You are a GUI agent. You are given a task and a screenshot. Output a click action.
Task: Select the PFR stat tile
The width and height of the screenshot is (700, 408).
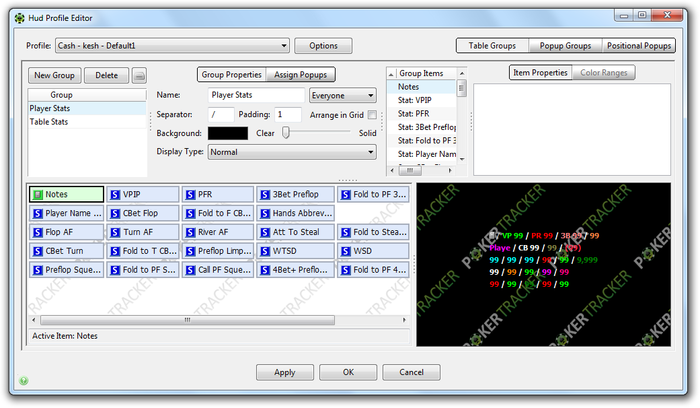coord(218,194)
